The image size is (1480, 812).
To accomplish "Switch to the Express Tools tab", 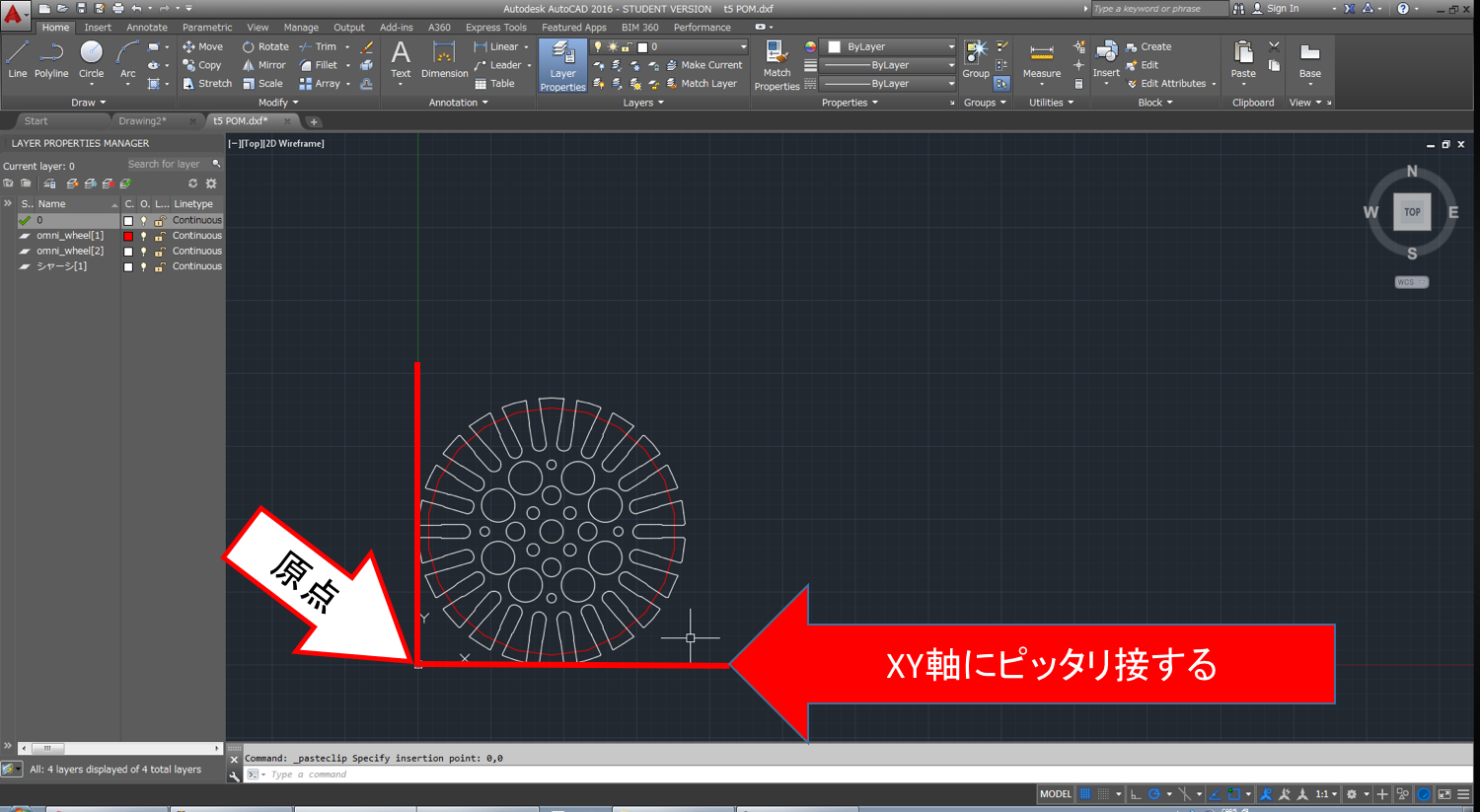I will [496, 28].
